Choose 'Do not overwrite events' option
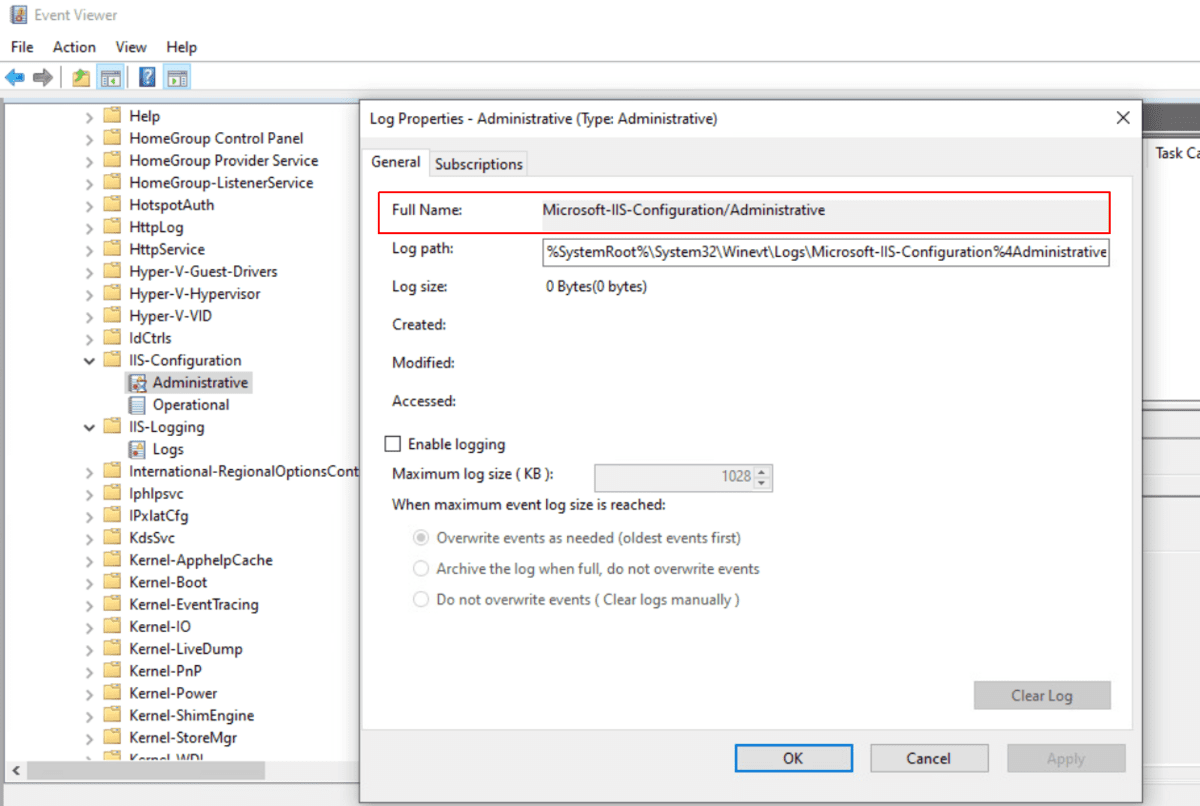 click(x=421, y=600)
